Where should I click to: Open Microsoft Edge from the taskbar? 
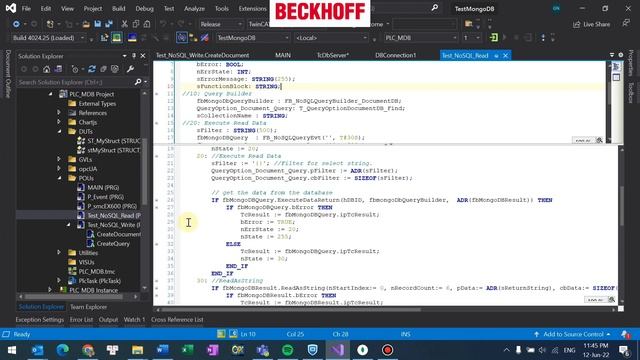[62, 350]
